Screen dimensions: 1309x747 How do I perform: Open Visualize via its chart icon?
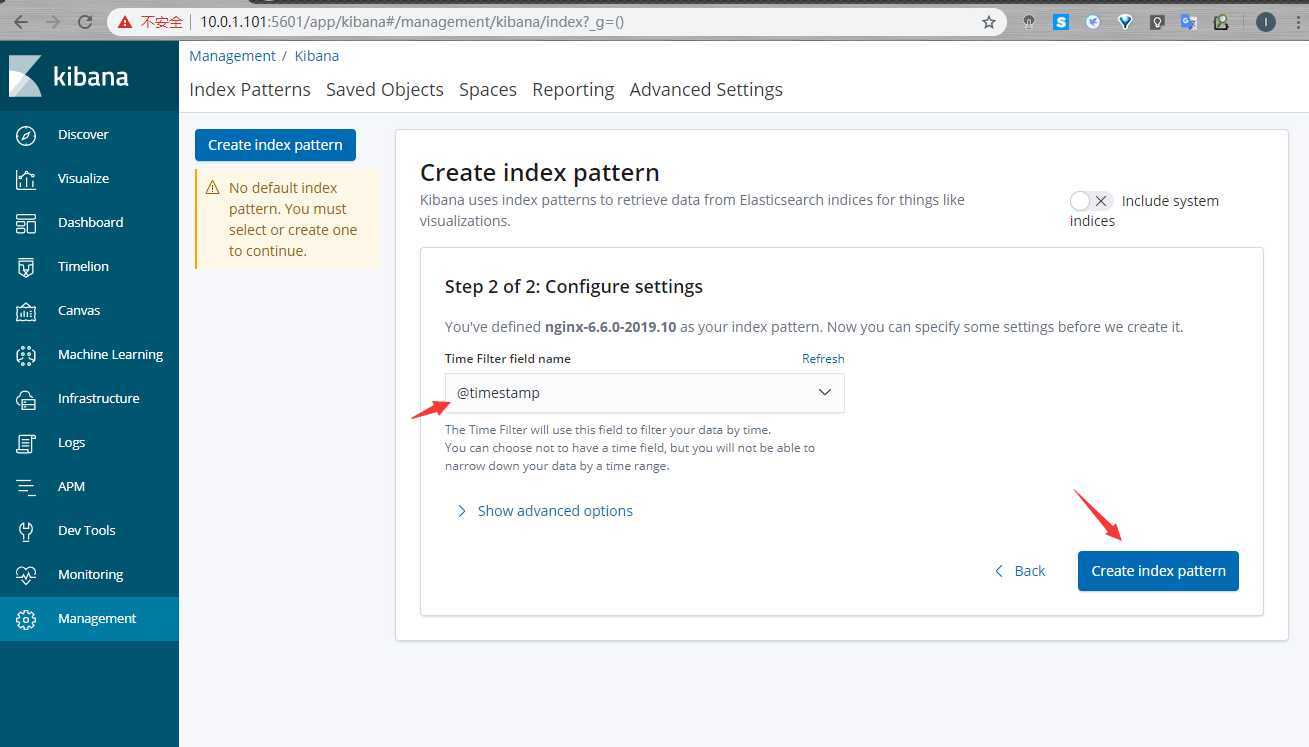(26, 179)
